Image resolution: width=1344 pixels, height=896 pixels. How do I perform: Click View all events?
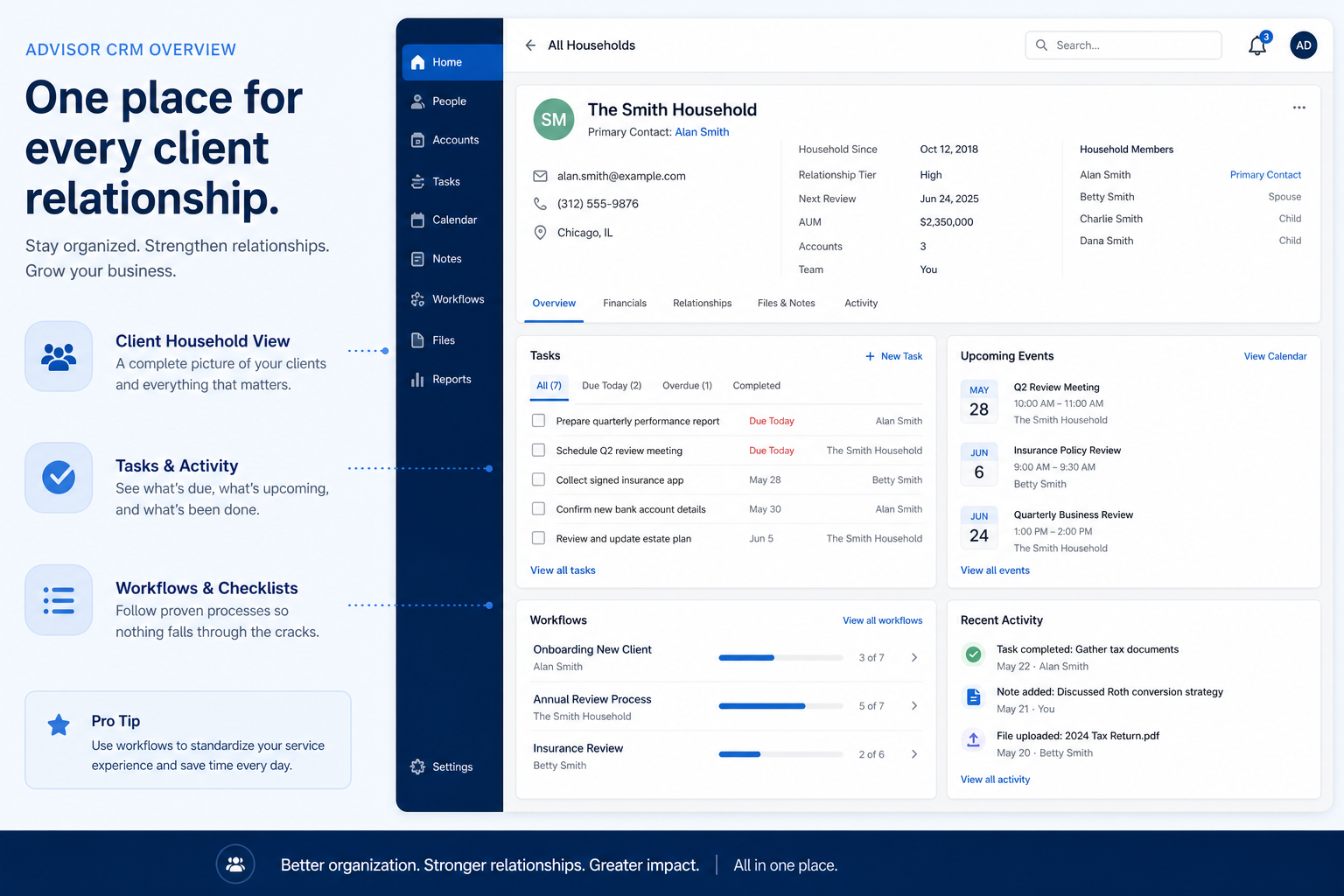(x=995, y=570)
